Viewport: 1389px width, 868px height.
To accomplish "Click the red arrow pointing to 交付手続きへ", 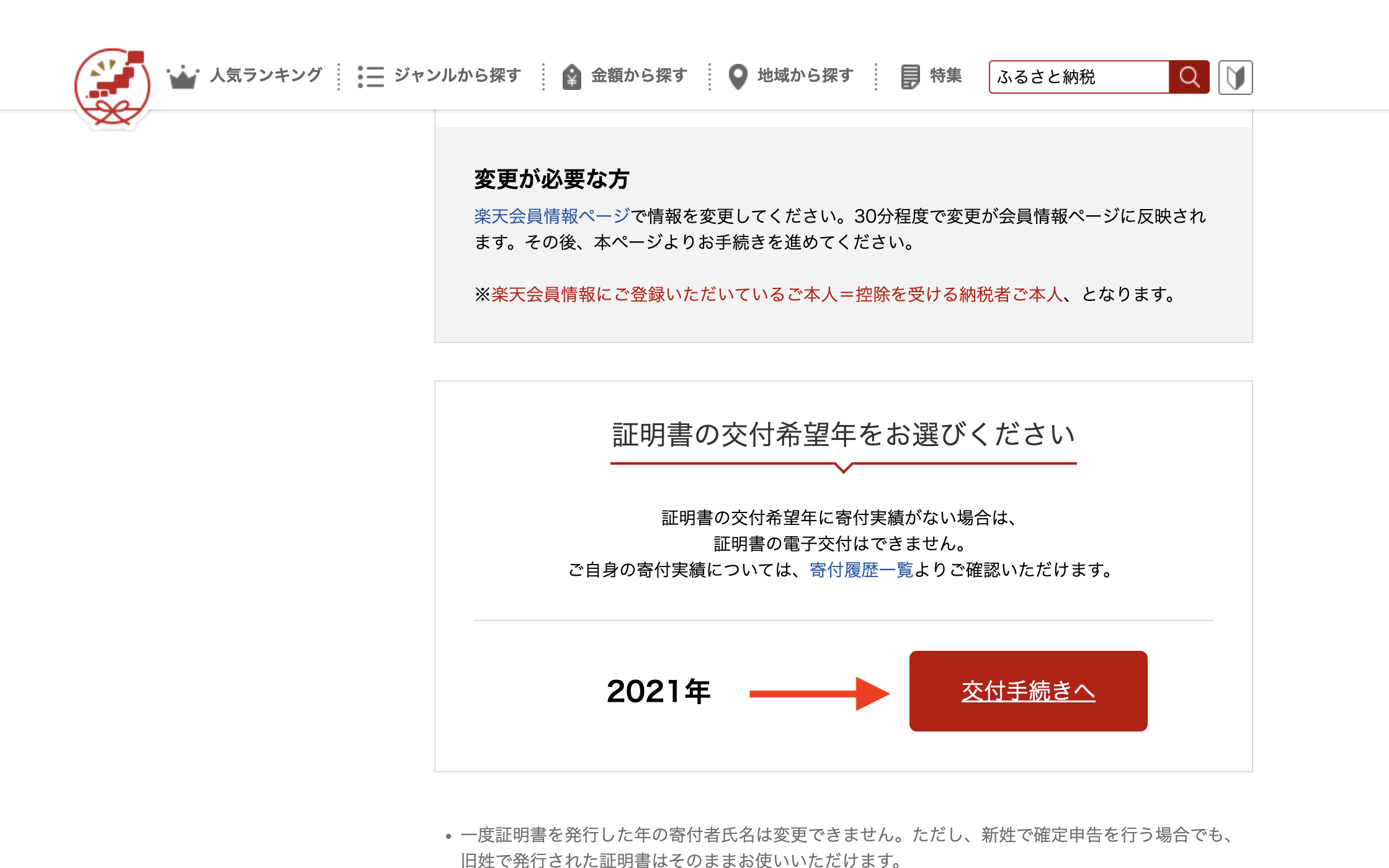I will (819, 693).
